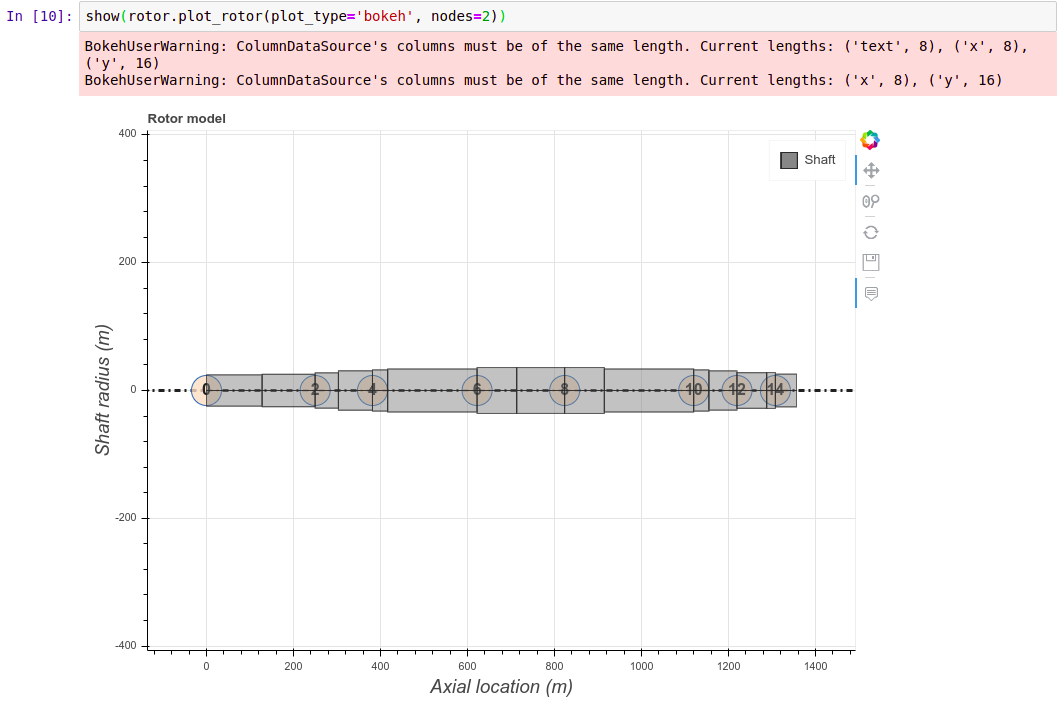Image resolution: width=1061 pixels, height=710 pixels.
Task: Click the 'Axial location (m)' axis label
Action: click(x=502, y=687)
